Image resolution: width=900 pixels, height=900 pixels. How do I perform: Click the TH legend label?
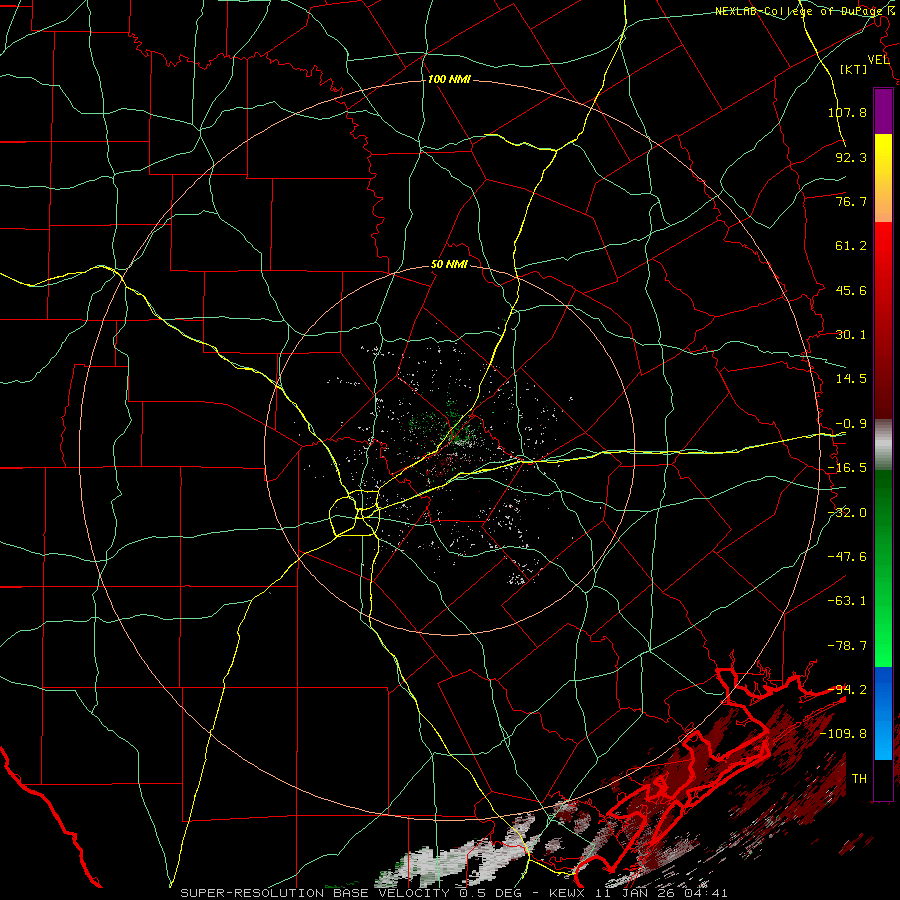point(859,778)
